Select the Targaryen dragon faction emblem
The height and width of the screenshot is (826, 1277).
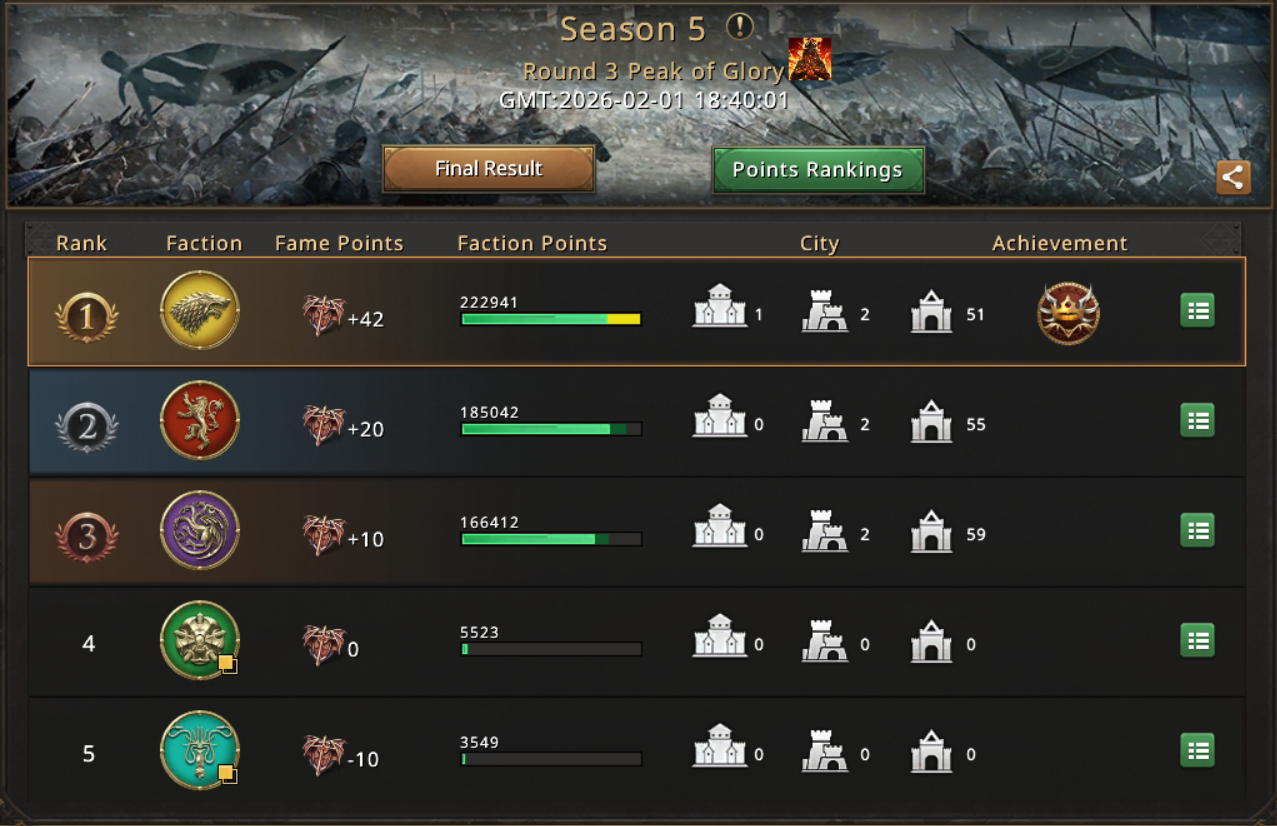[199, 530]
